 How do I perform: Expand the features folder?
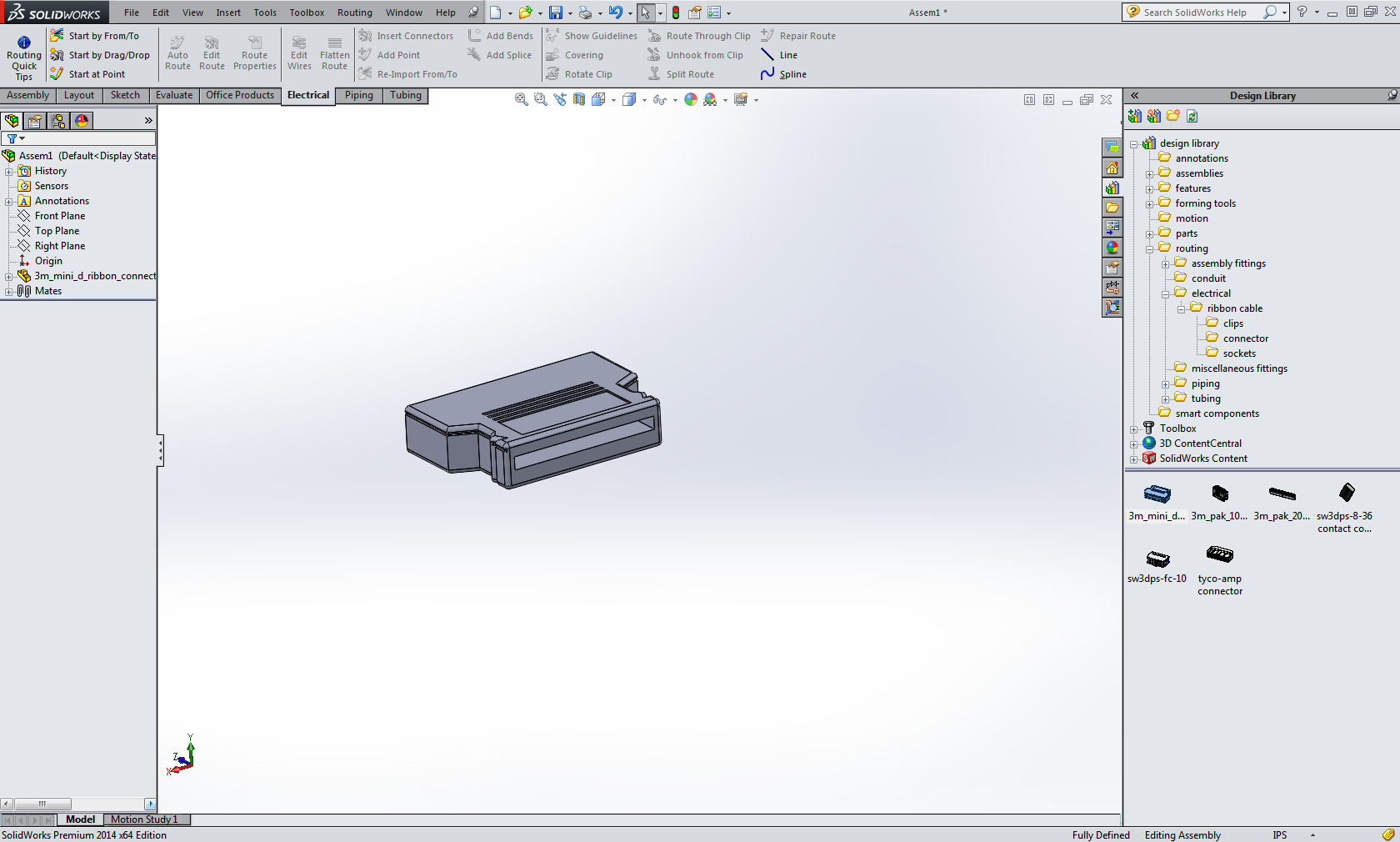coord(1149,189)
